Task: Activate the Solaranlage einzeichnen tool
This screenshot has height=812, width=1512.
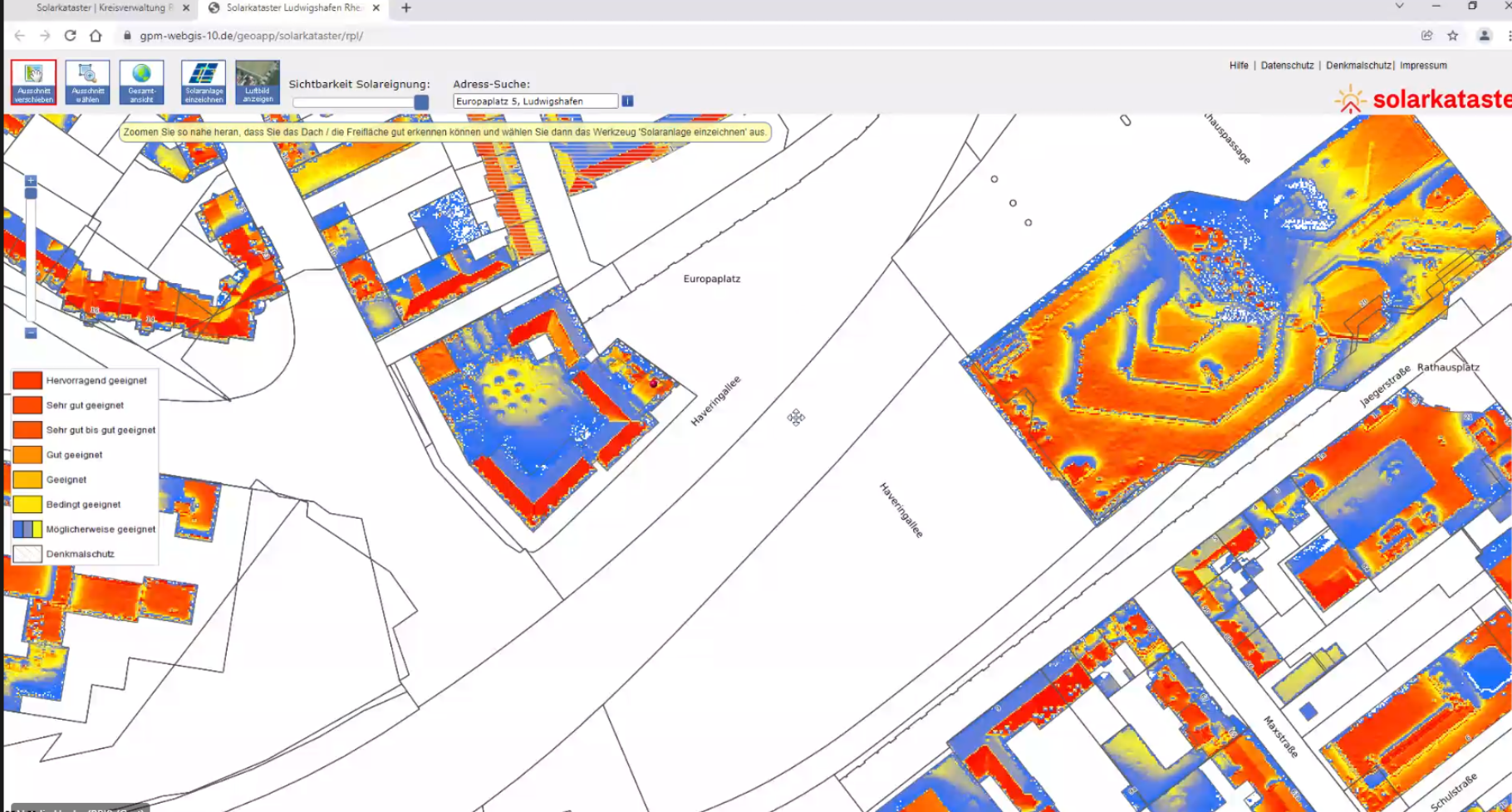Action: pos(204,82)
